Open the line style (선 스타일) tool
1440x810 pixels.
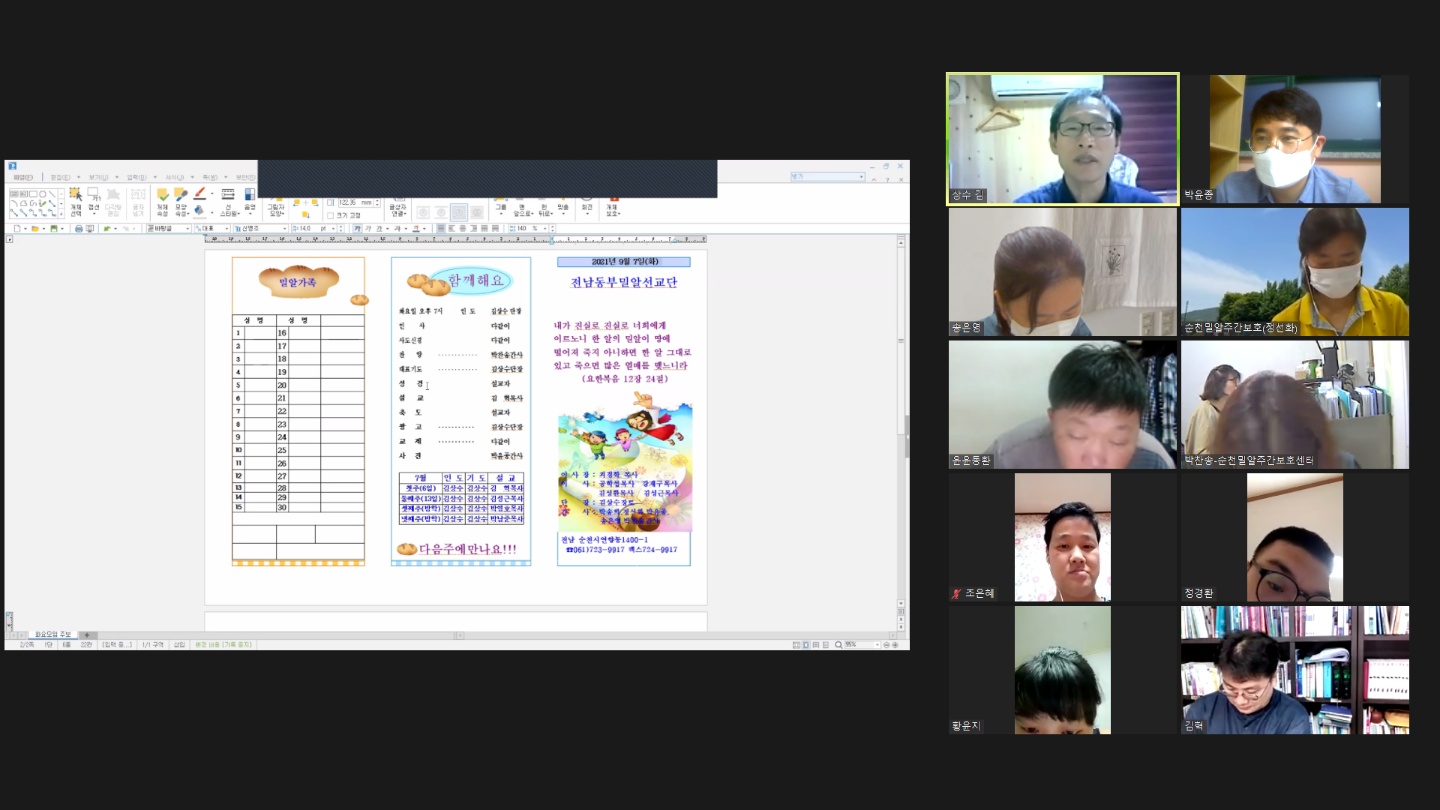(229, 200)
